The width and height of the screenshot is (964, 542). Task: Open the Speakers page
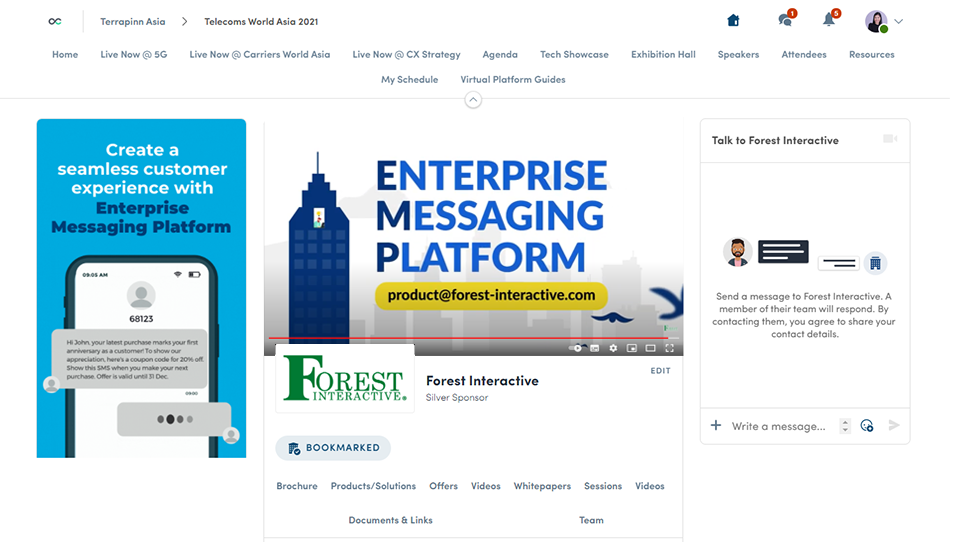pos(738,54)
